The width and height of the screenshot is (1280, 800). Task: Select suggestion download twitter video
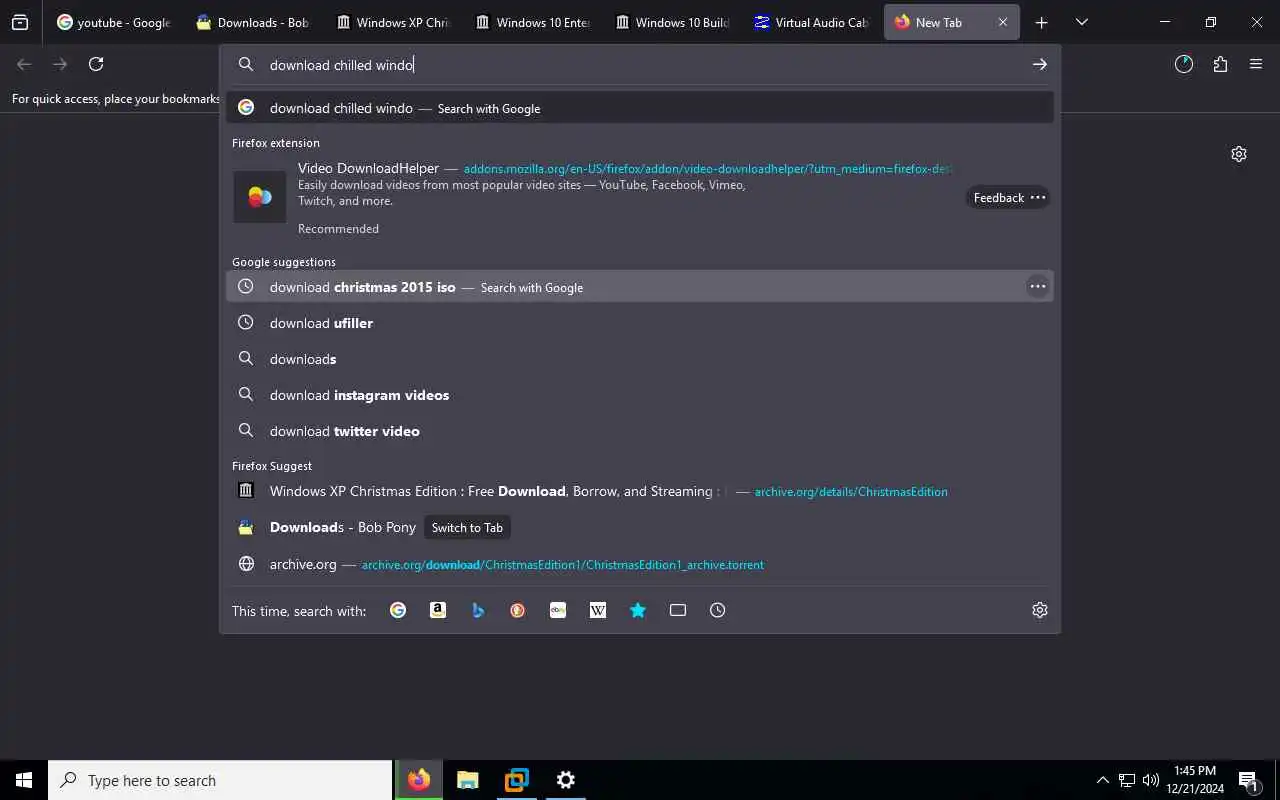[640, 431]
